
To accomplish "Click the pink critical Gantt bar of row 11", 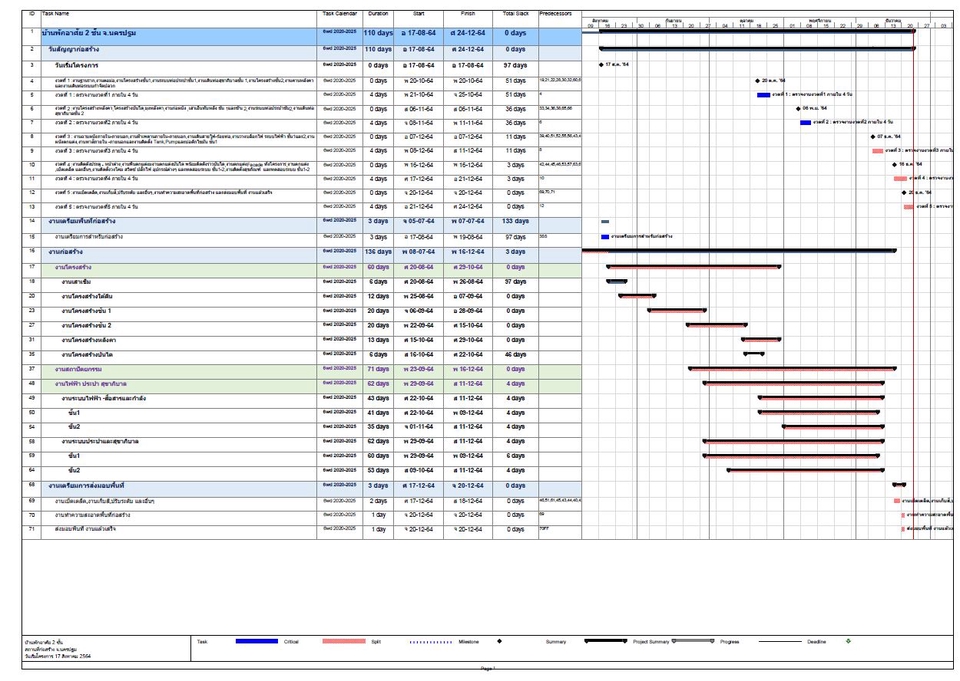I will point(900,179).
